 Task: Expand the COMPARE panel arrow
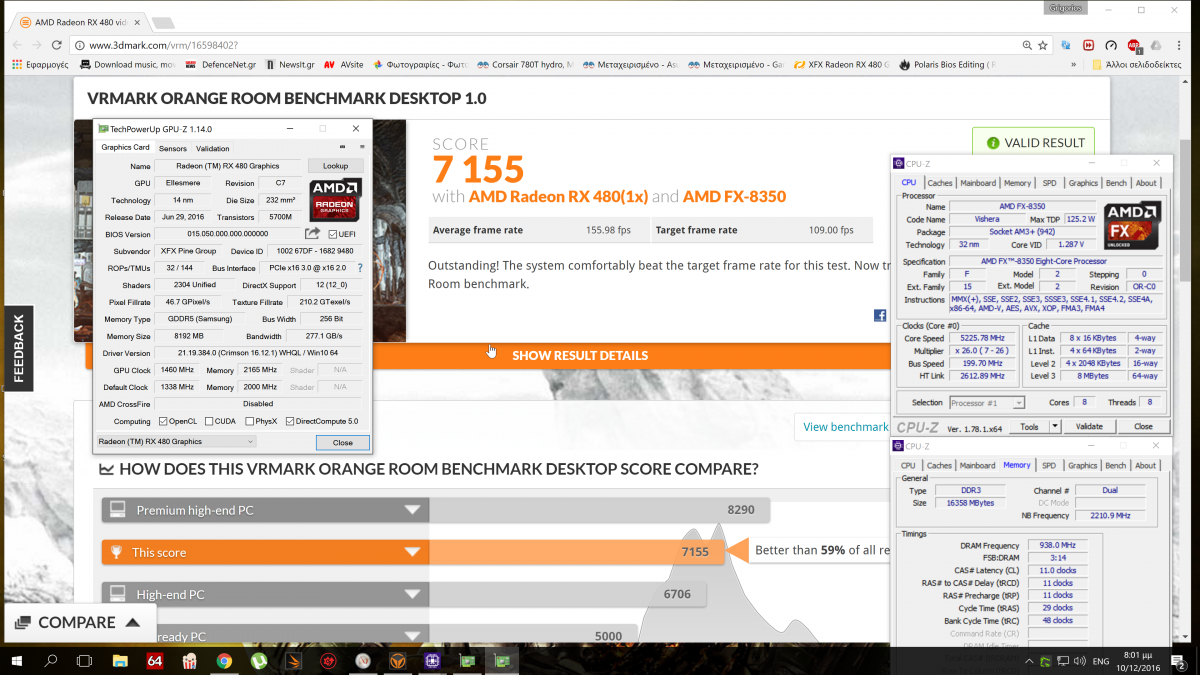point(132,622)
